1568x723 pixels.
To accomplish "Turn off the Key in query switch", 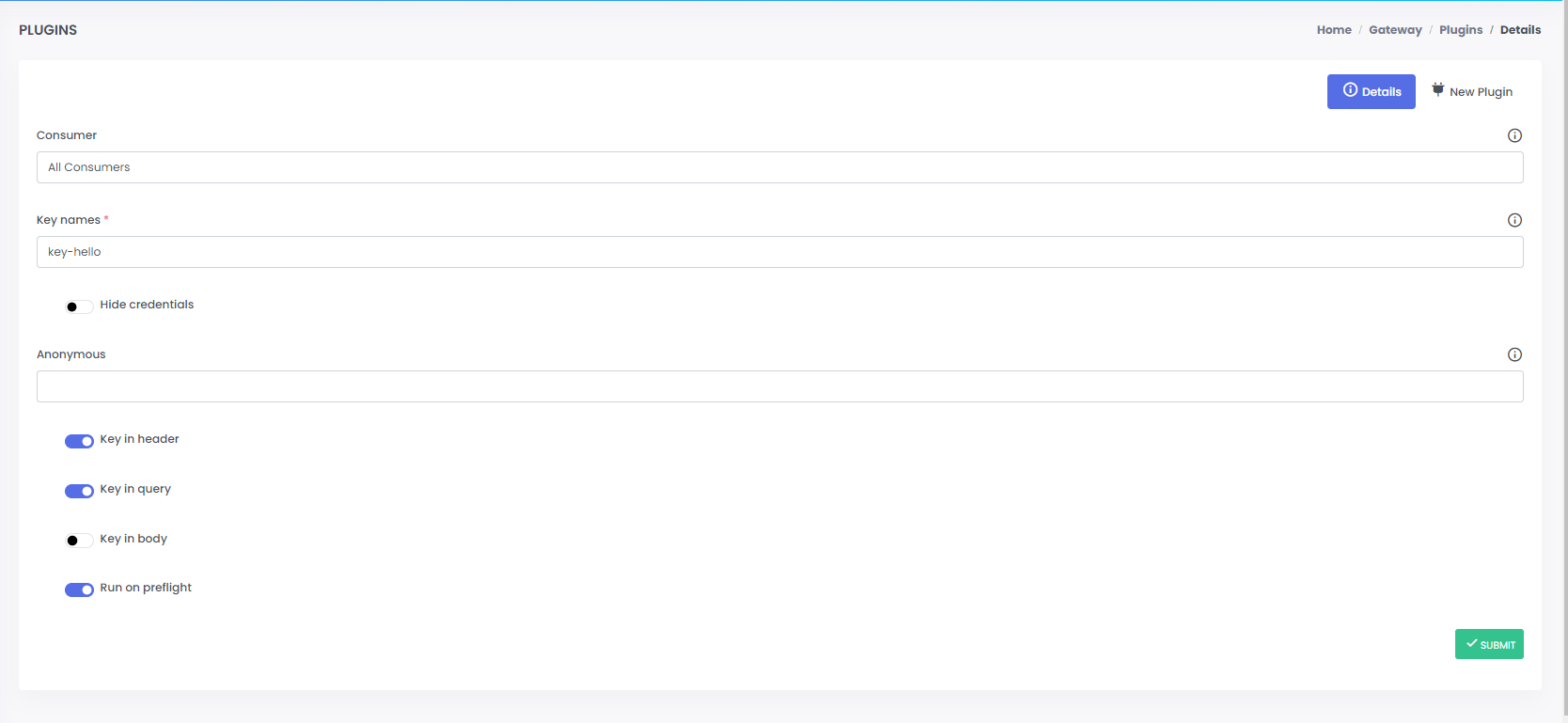I will click(79, 491).
